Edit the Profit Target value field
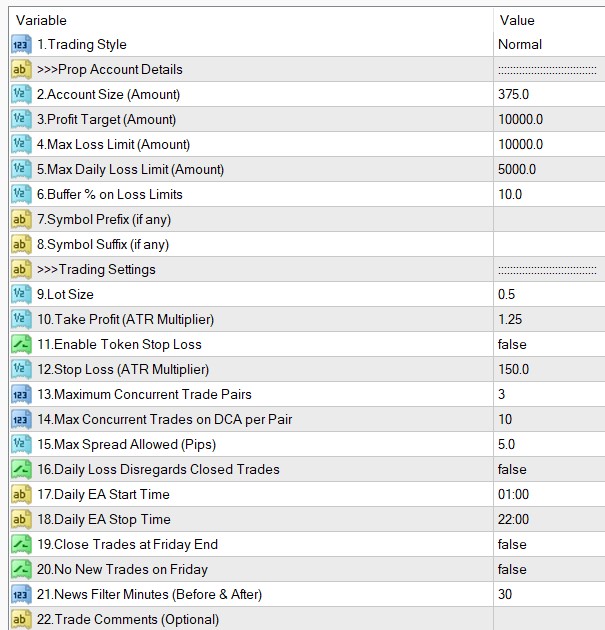 tap(547, 119)
